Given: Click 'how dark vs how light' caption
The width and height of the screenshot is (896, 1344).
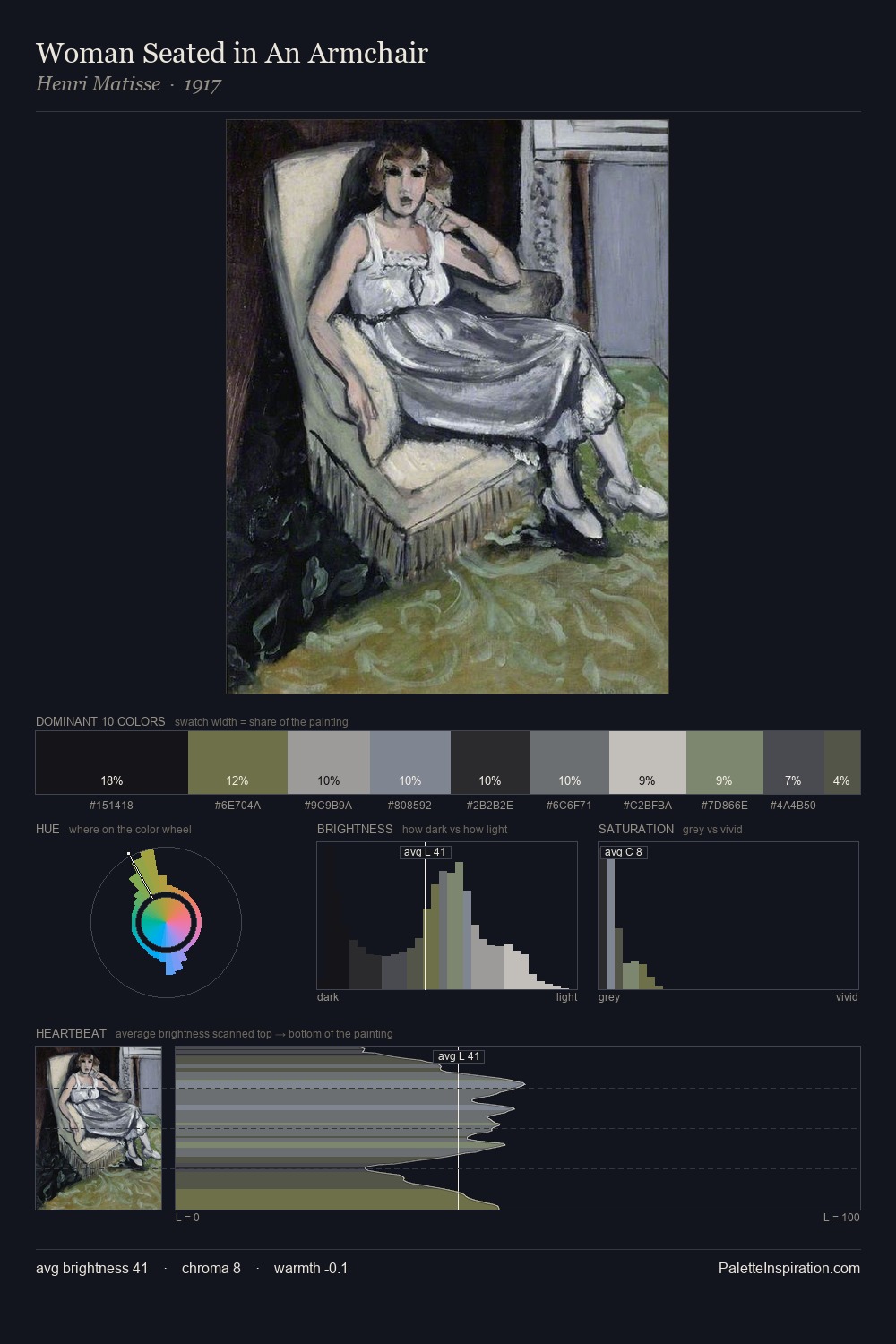Looking at the screenshot, I should 455,829.
